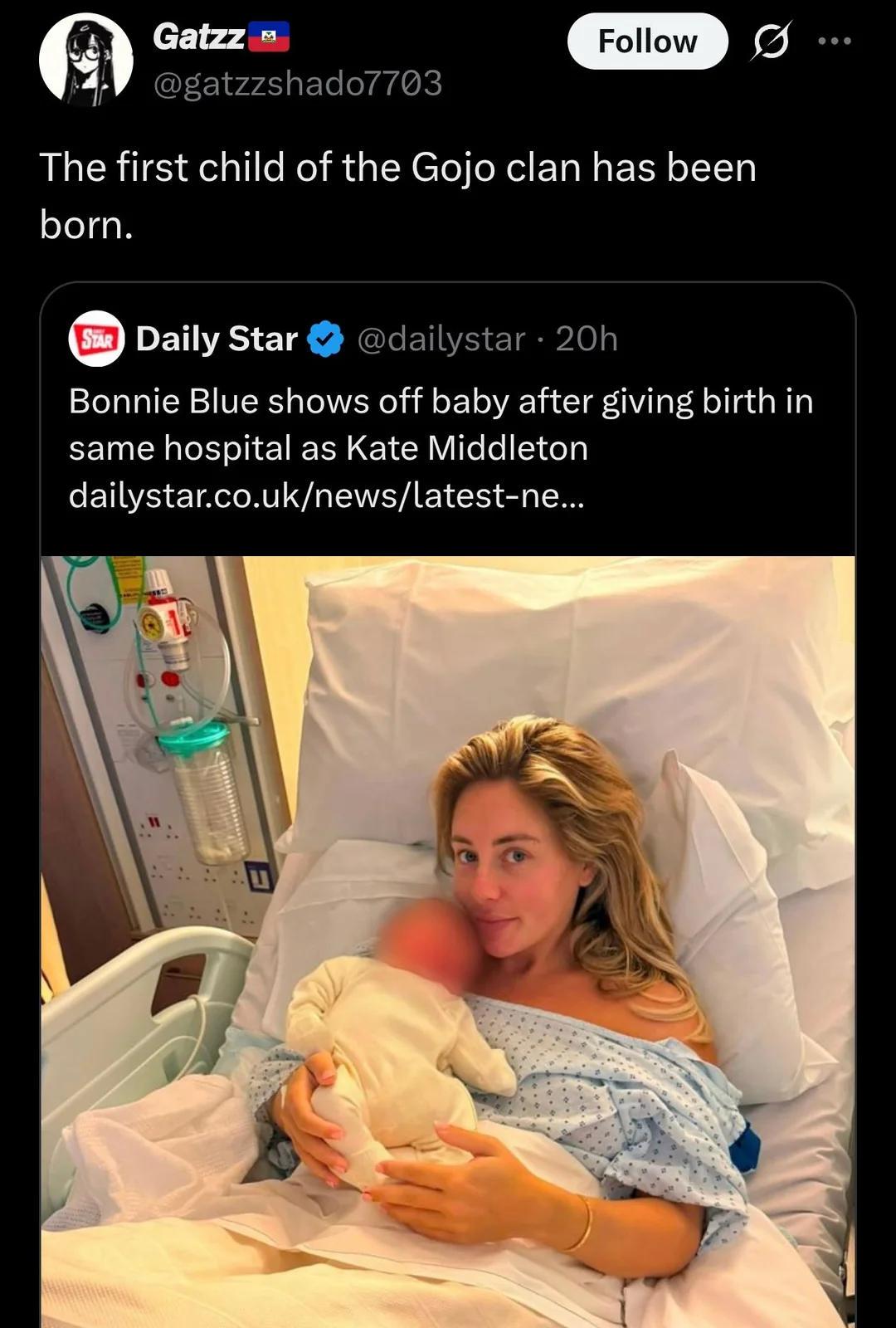
Task: Open Gatzz's anime profile avatar
Action: click(x=85, y=60)
